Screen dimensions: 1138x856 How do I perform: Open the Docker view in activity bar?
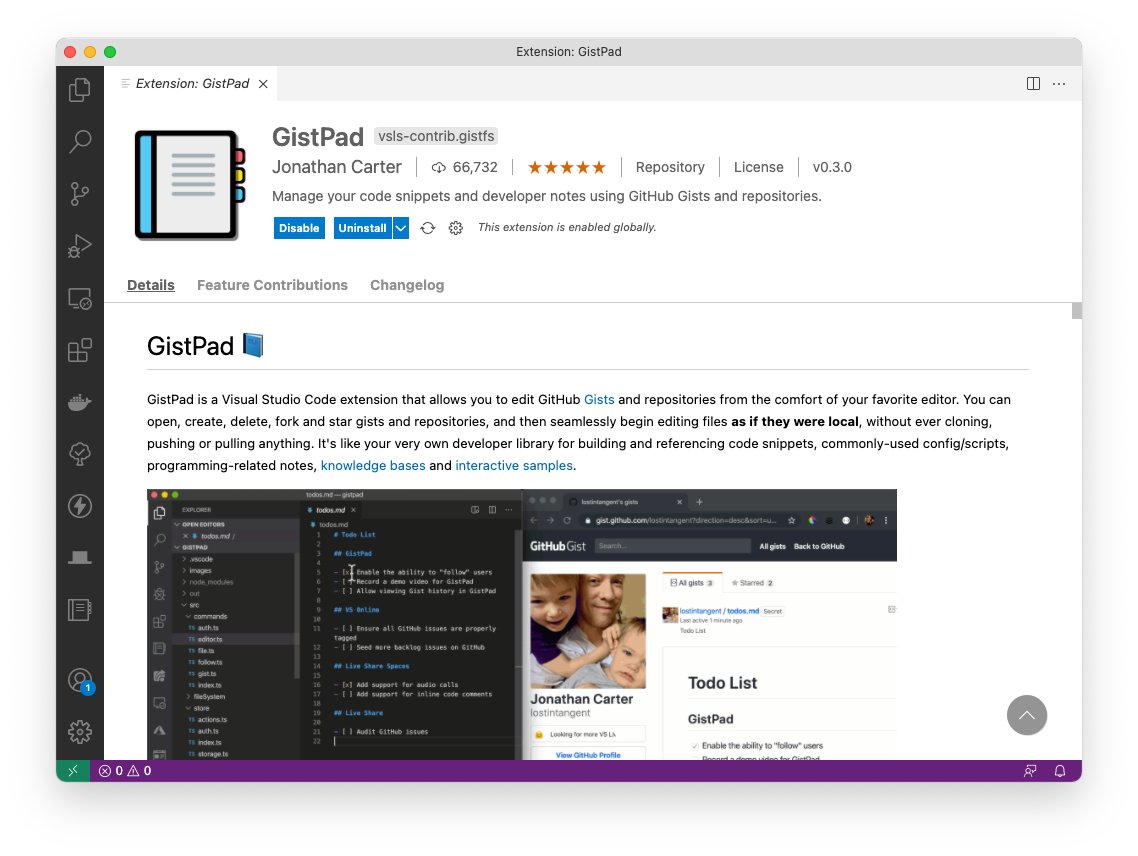80,402
